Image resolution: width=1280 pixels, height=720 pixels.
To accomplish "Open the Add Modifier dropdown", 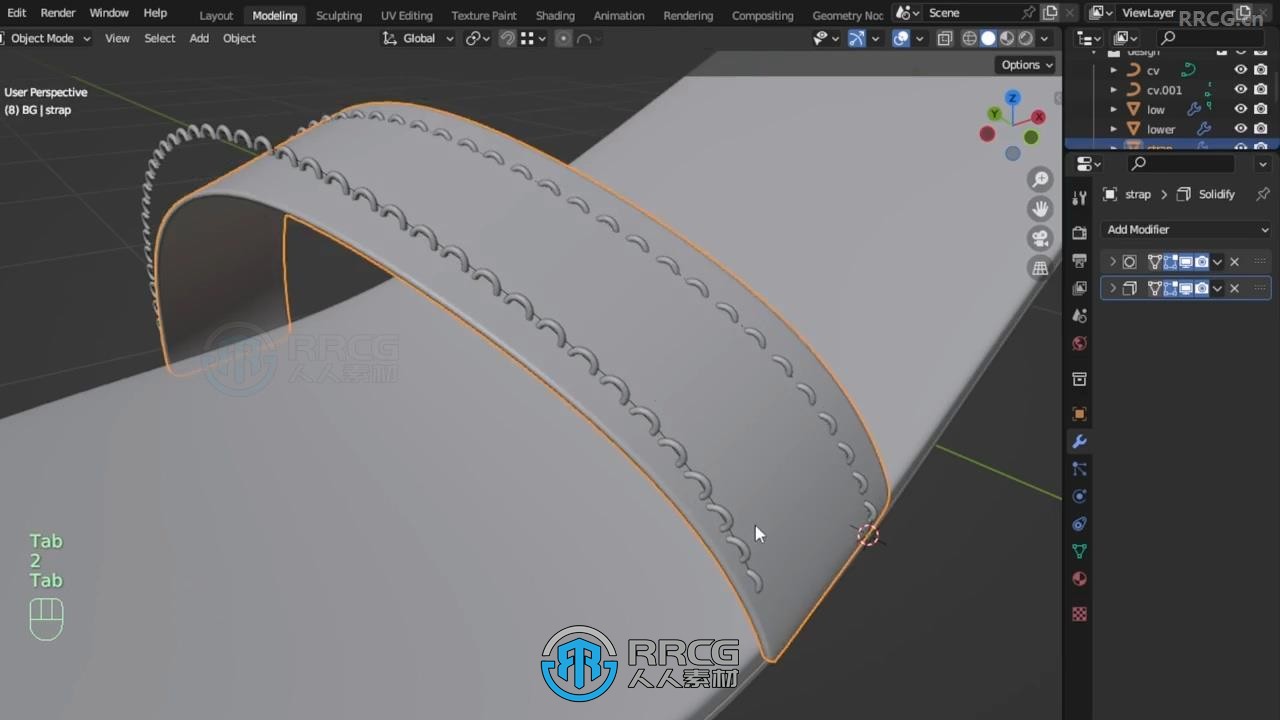I will click(x=1187, y=229).
